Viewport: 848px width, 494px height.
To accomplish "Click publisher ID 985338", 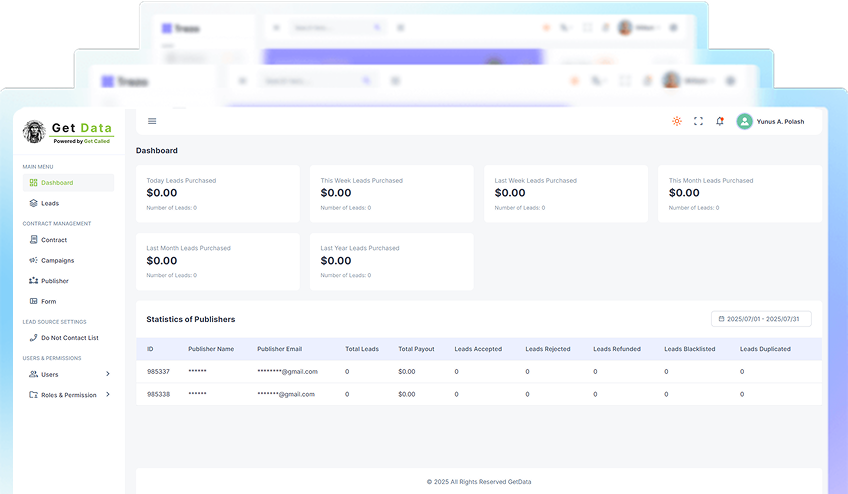I will click(x=158, y=394).
